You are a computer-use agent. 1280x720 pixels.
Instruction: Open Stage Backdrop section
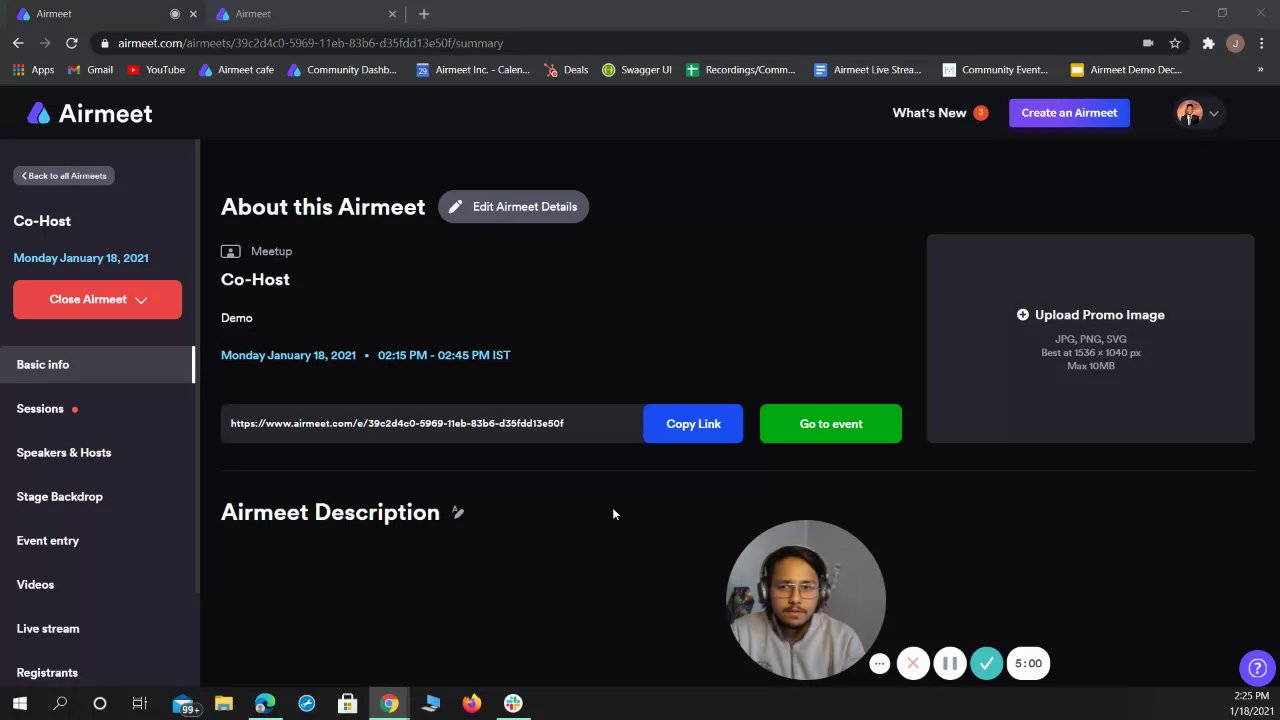(60, 497)
